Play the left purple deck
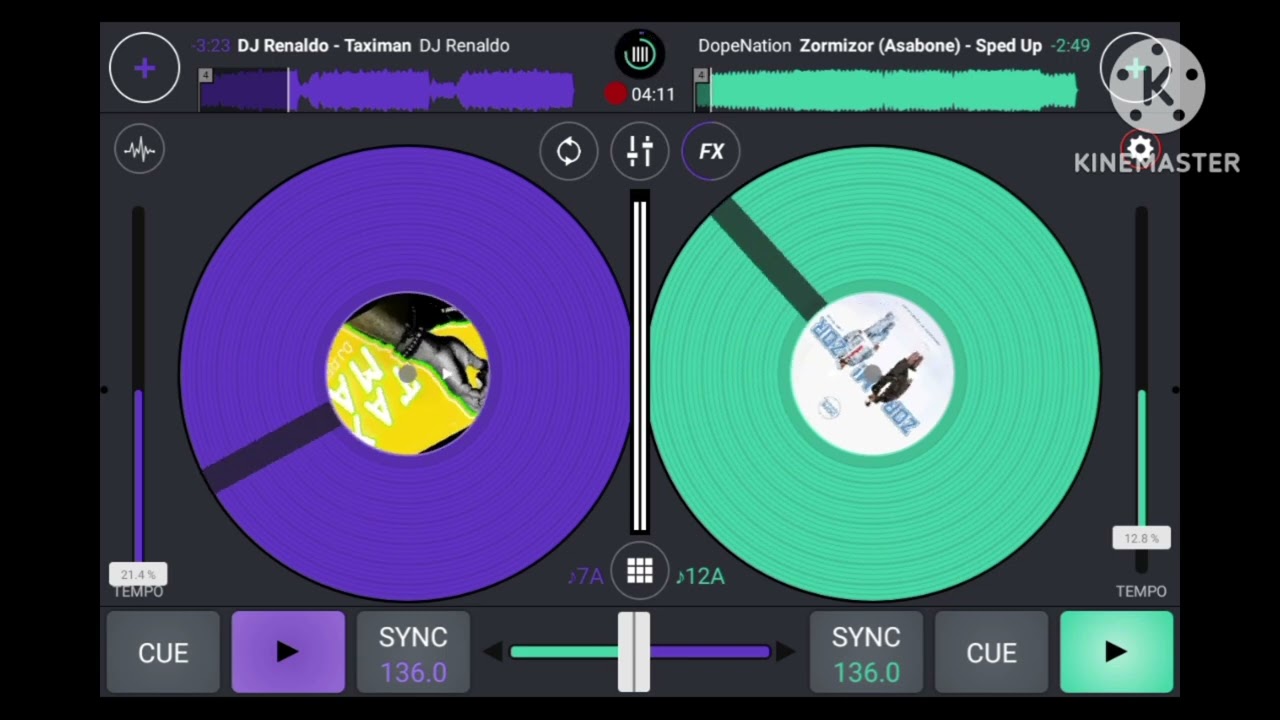1280x720 pixels. [x=288, y=652]
